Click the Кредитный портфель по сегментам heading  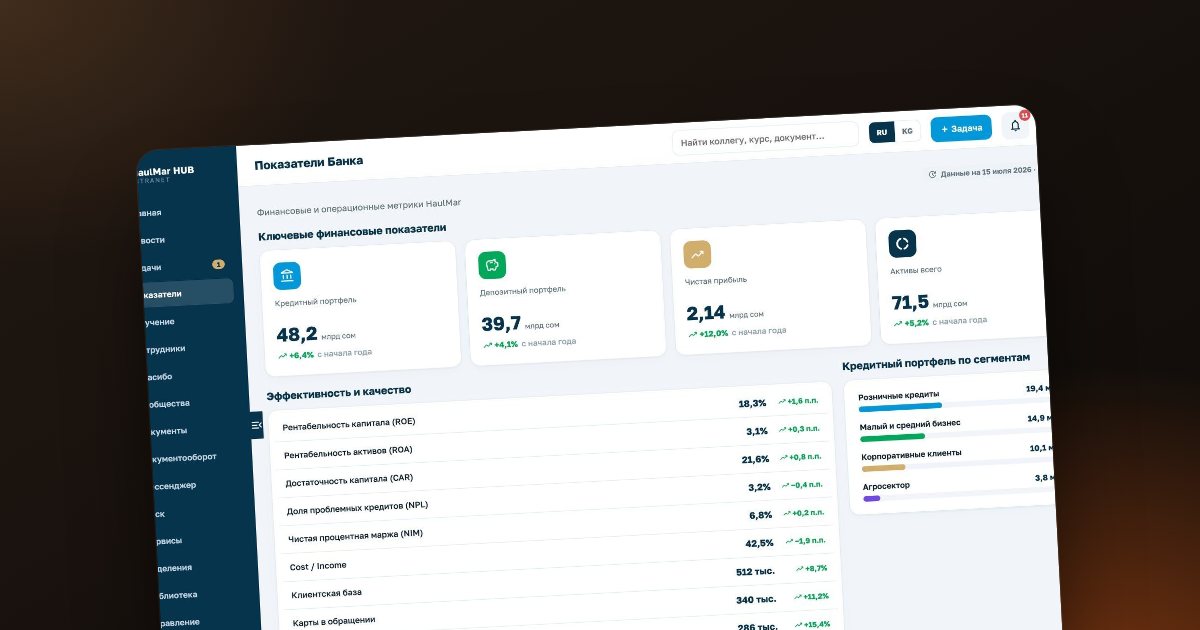coord(936,361)
